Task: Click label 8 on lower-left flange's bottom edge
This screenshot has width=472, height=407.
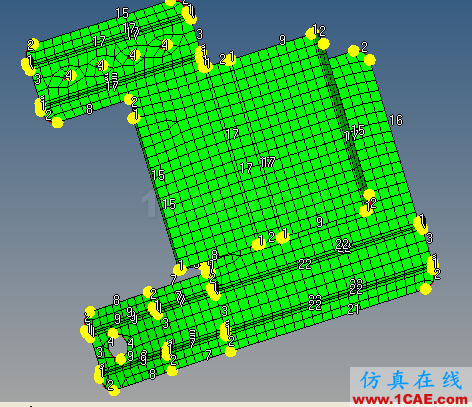Action: coord(152,374)
